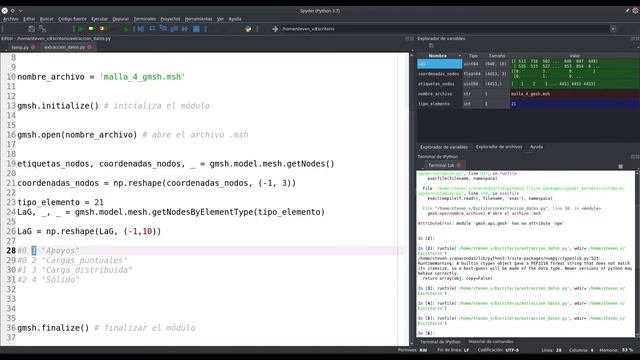Open the Ayuda pane tab
Screen dimensions: 640x360
coord(536,147)
